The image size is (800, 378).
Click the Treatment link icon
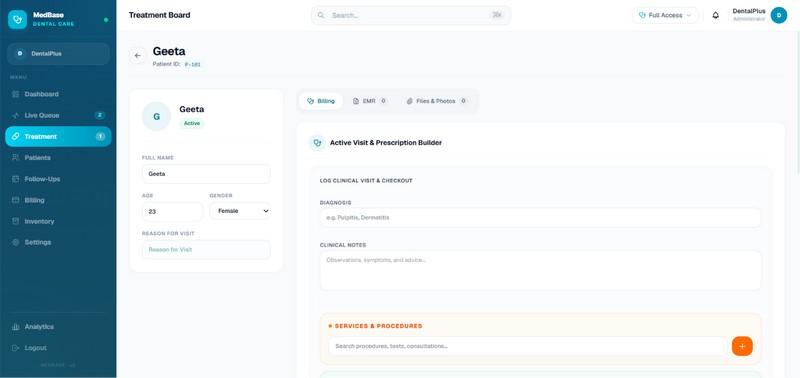(15, 137)
